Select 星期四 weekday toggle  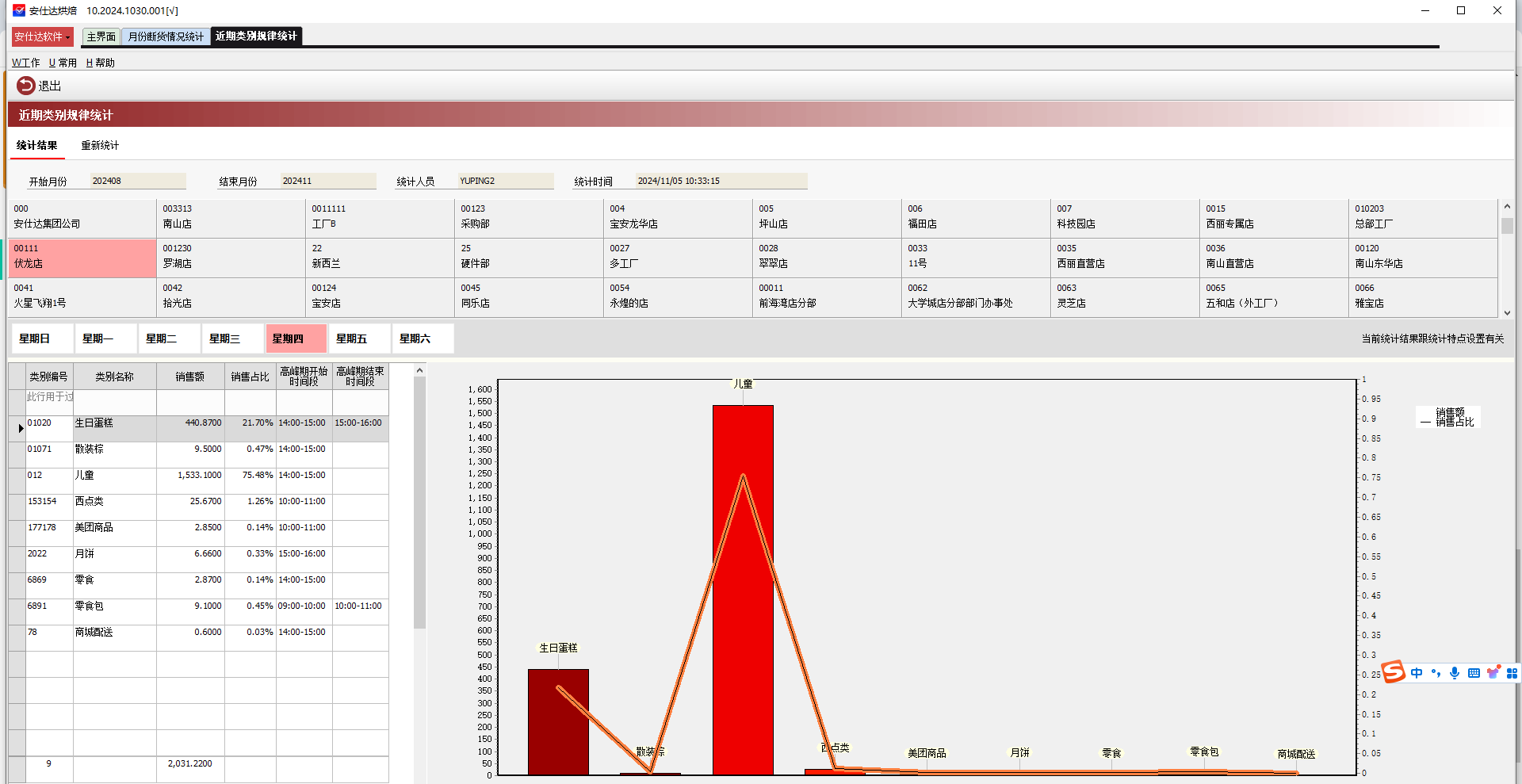[296, 338]
